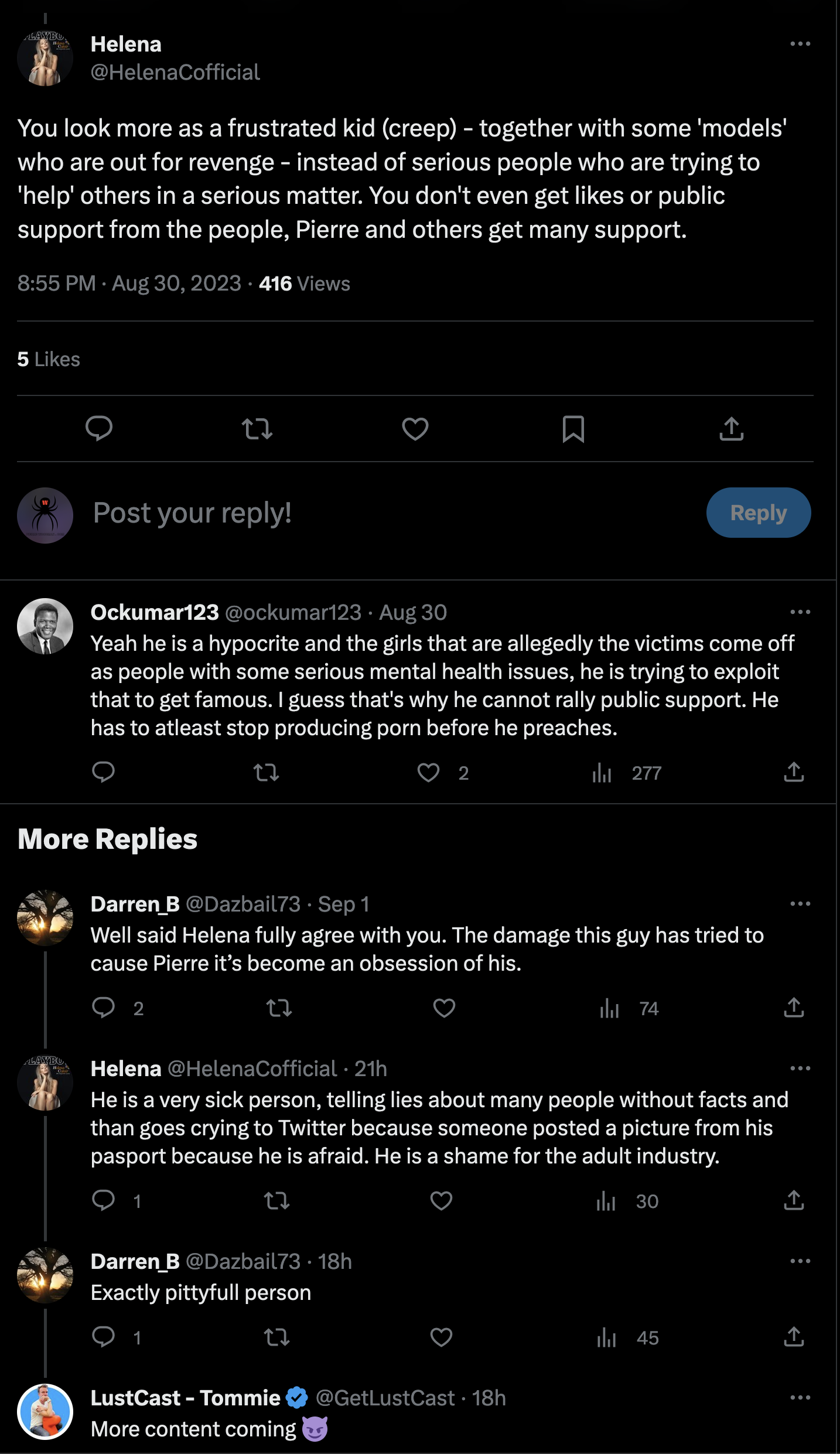Bookmark Helena's main post
840x1454 pixels.
tap(573, 429)
